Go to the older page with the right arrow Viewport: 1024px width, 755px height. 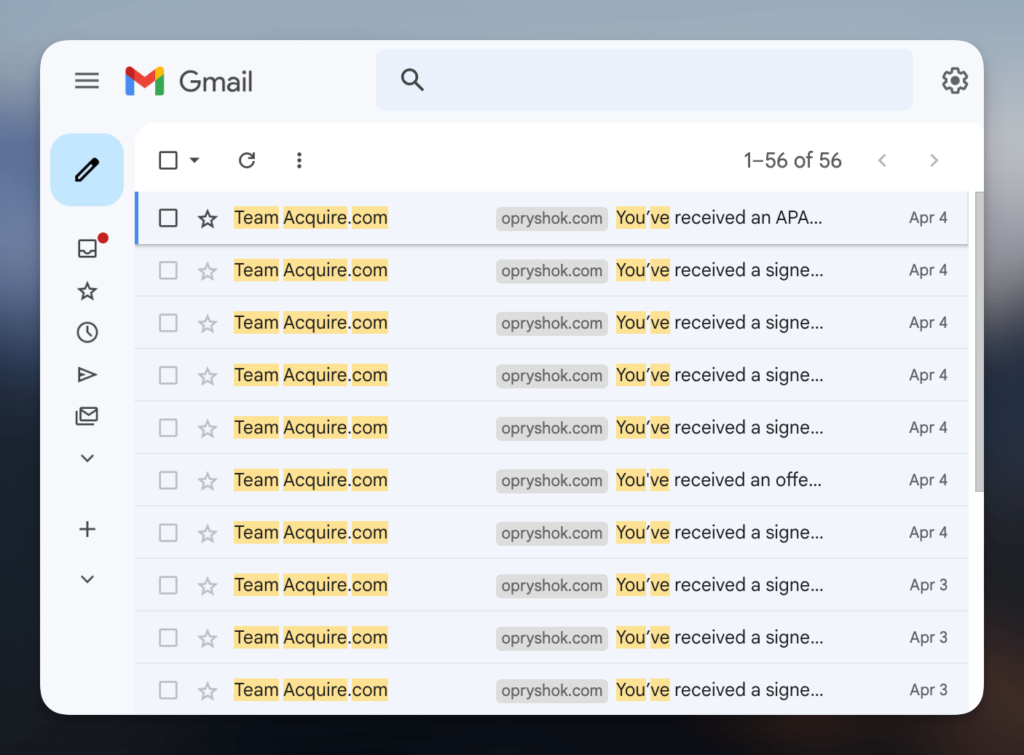[934, 160]
